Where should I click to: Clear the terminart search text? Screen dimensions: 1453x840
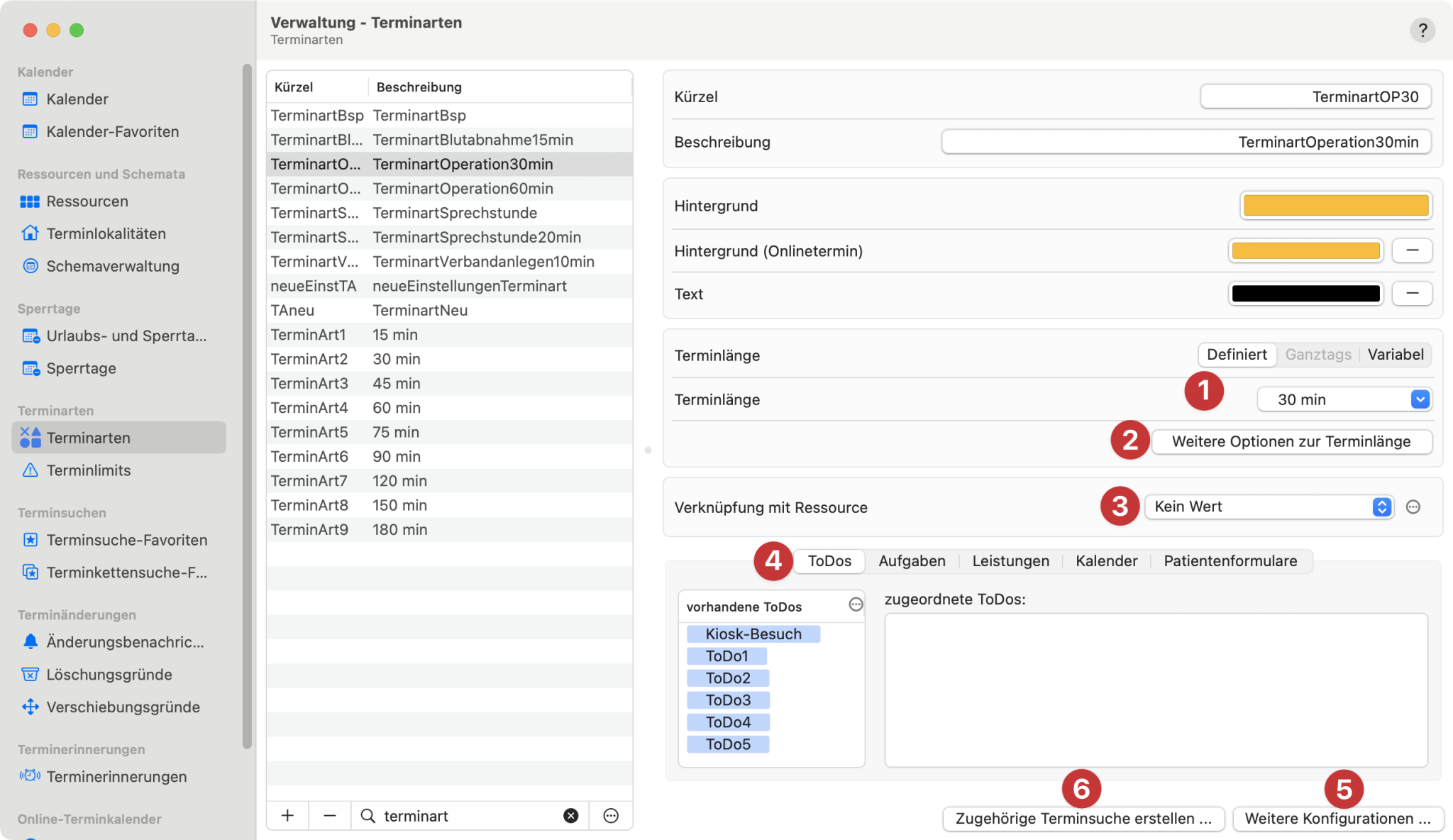570,816
